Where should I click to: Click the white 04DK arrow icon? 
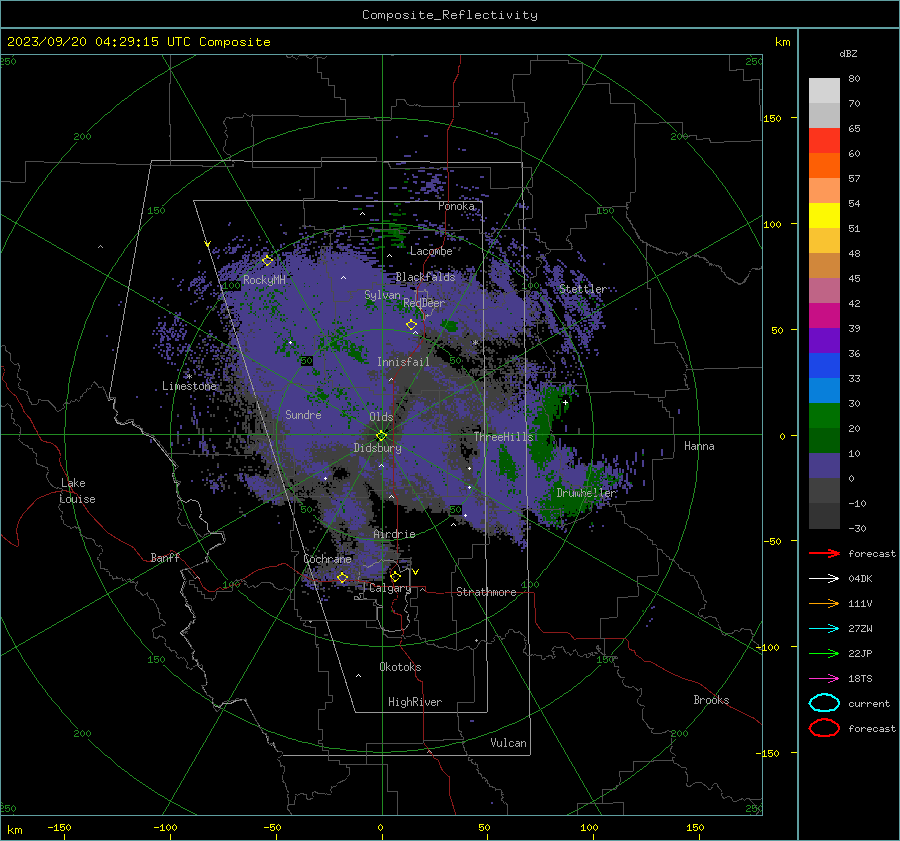click(x=824, y=579)
